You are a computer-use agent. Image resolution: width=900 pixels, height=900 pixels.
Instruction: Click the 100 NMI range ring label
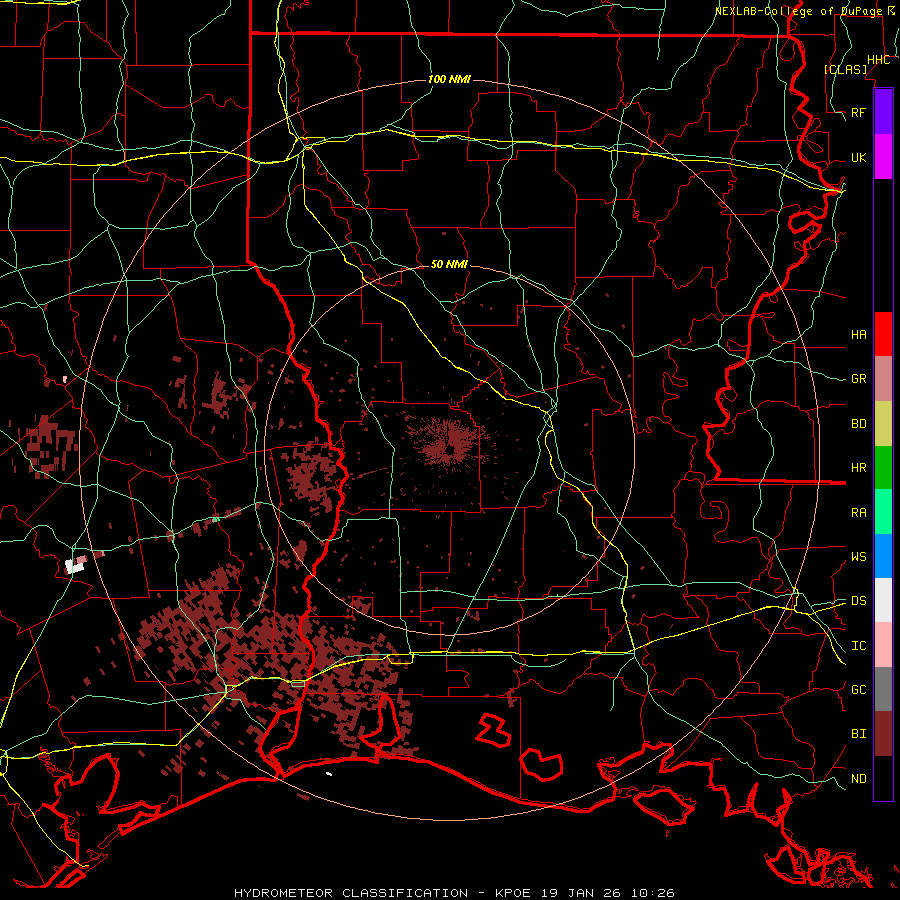449,79
